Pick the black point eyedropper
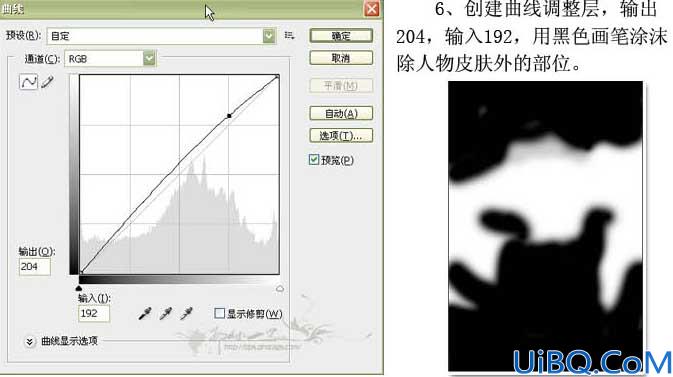Viewport: 673px width, 377px height. click(x=145, y=313)
